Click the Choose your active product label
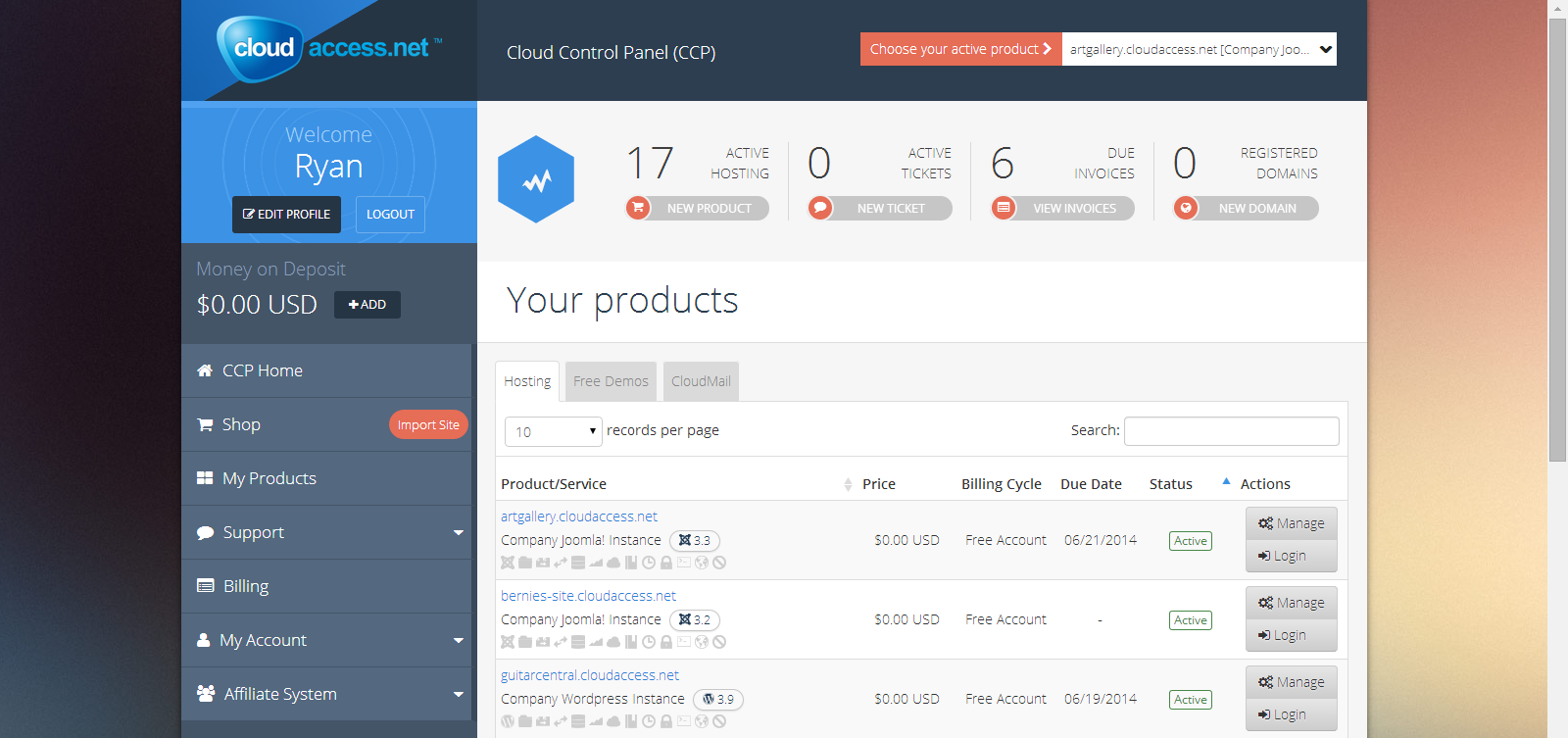This screenshot has height=738, width=1568. point(961,49)
